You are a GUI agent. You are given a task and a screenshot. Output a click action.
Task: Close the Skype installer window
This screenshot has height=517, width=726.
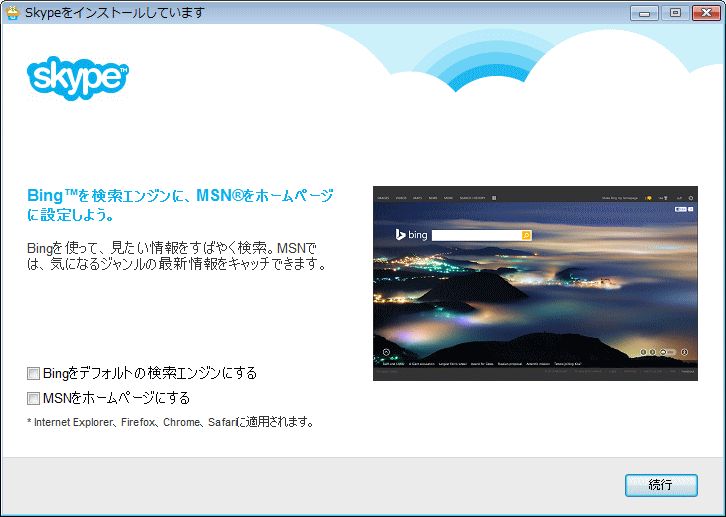click(x=706, y=13)
